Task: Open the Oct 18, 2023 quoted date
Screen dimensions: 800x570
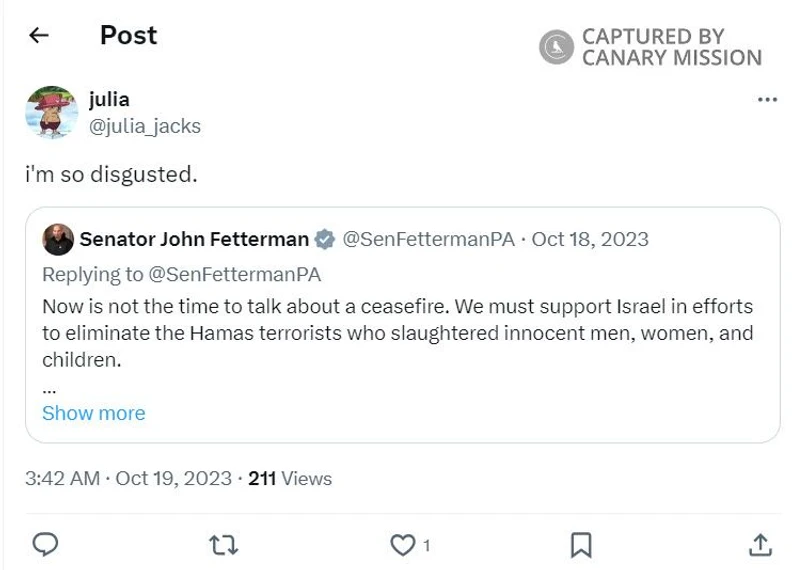Action: 590,239
